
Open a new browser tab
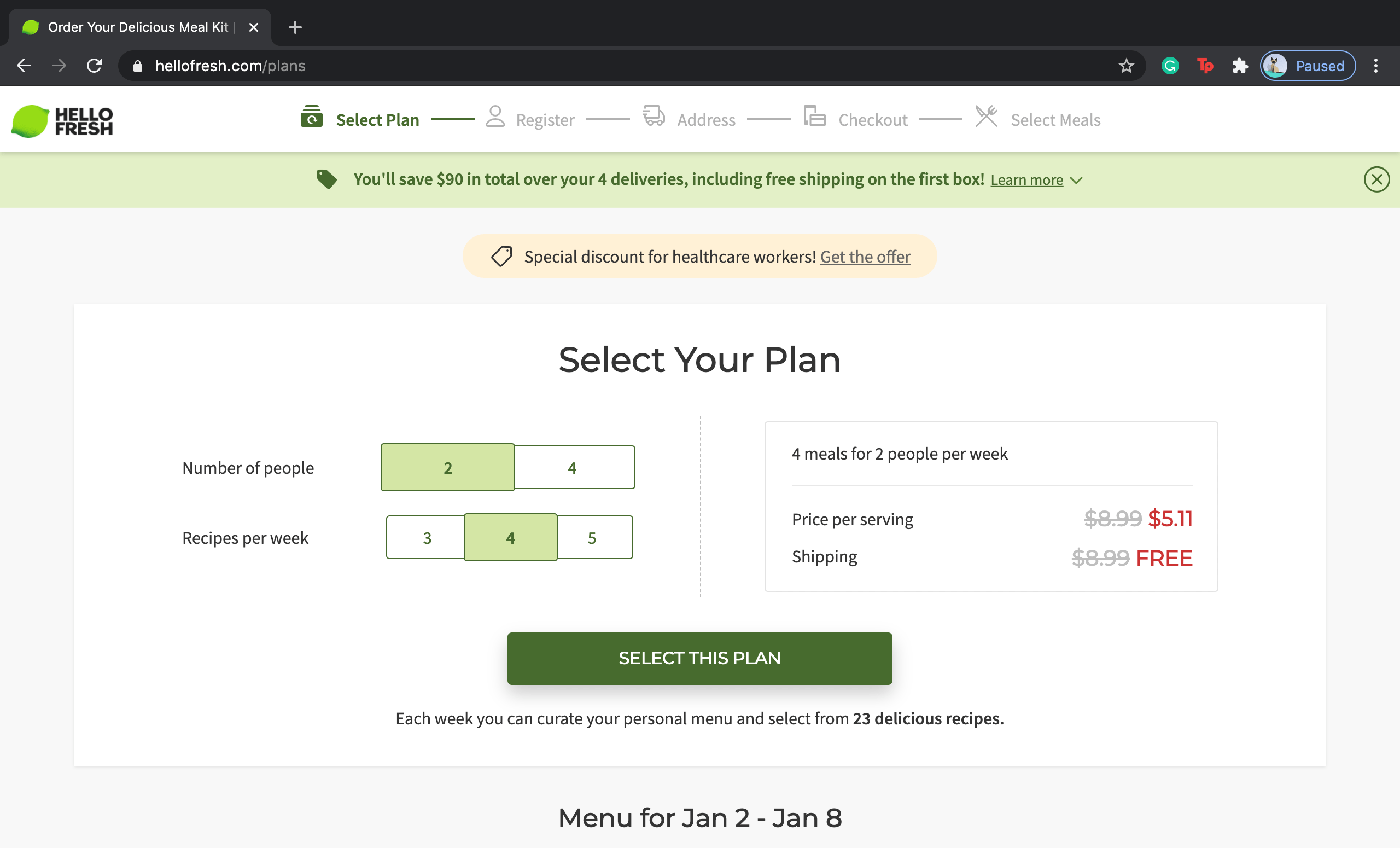tap(295, 27)
